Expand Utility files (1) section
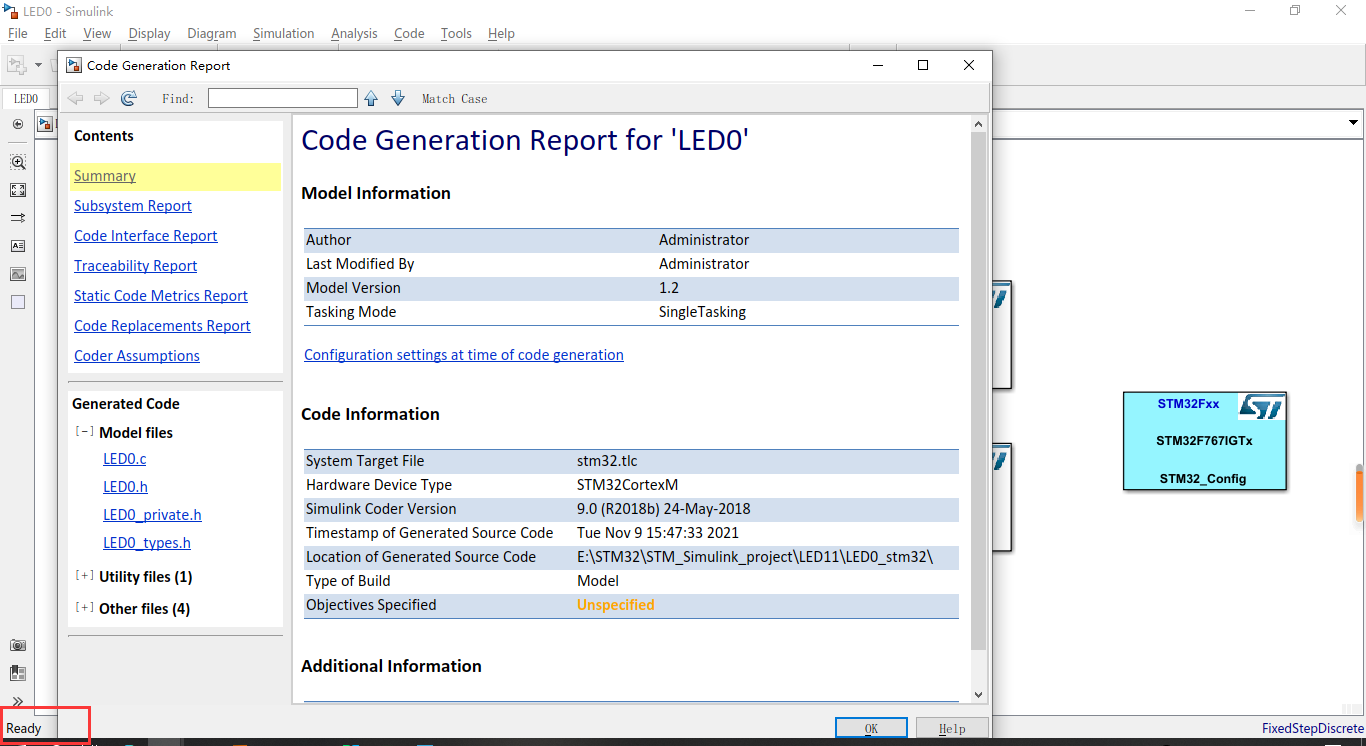Screen dimensions: 1366x746 (x=85, y=576)
